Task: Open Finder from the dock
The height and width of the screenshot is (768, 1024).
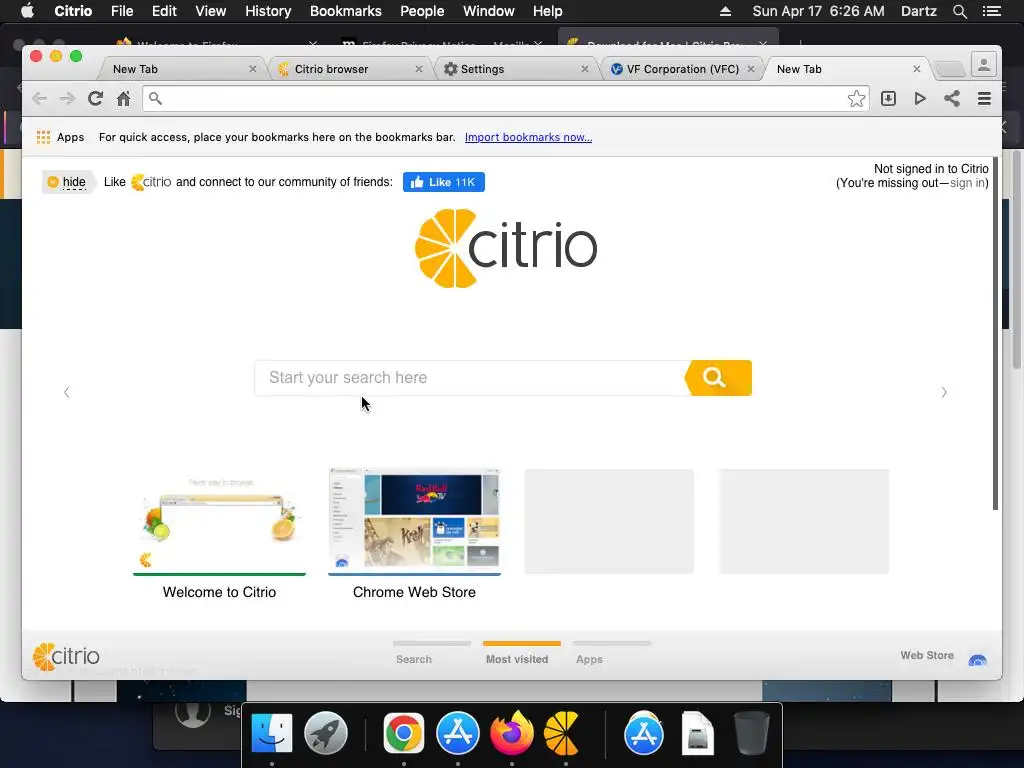Action: click(272, 733)
